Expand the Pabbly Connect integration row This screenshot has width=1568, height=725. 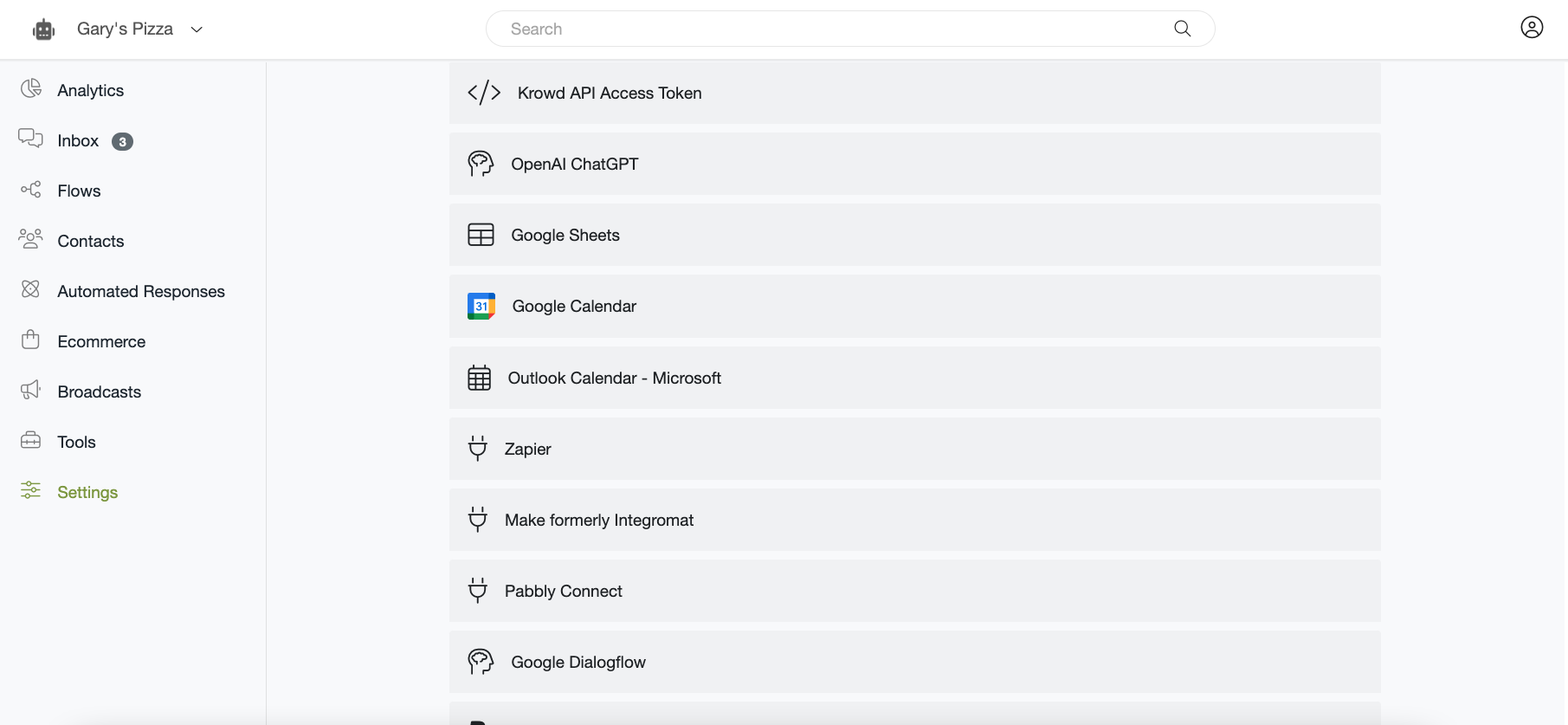coord(913,591)
